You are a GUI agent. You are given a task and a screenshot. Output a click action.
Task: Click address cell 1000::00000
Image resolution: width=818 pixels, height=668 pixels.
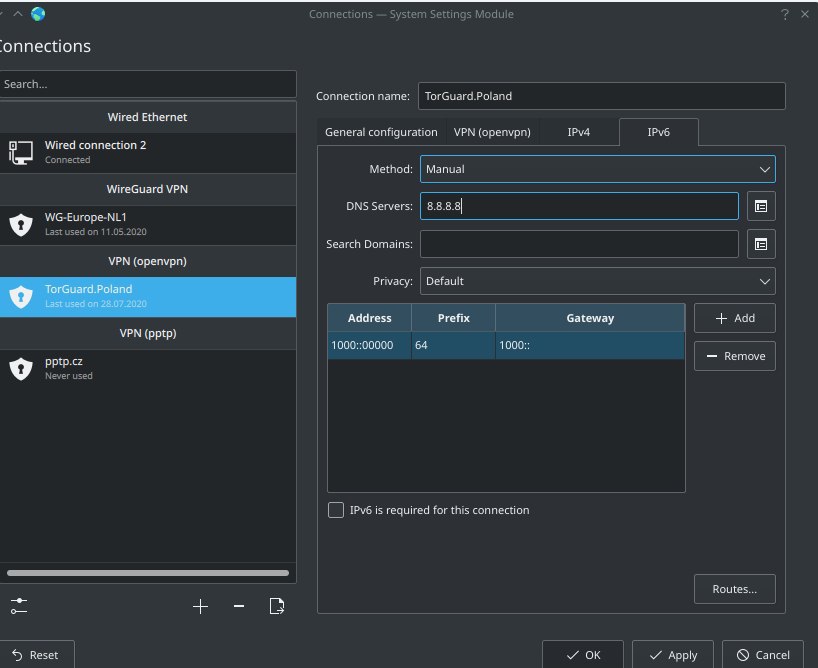click(x=369, y=345)
